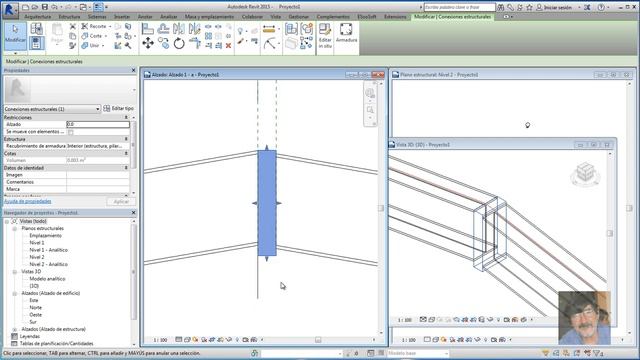Open the Vista ribbon tab
640x360 pixels.
click(276, 17)
